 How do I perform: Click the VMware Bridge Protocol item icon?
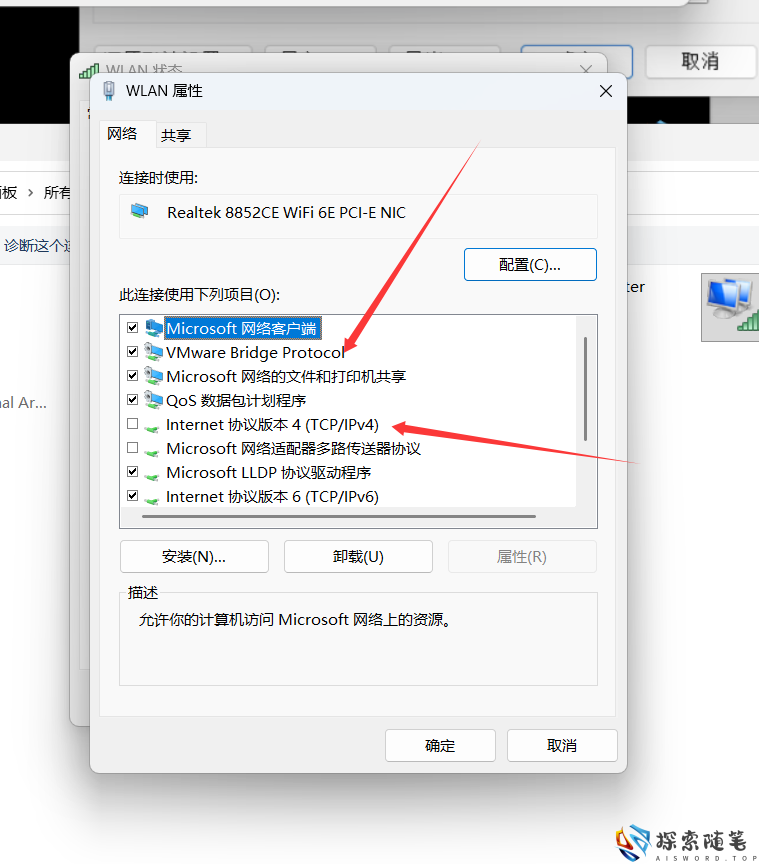tap(153, 352)
